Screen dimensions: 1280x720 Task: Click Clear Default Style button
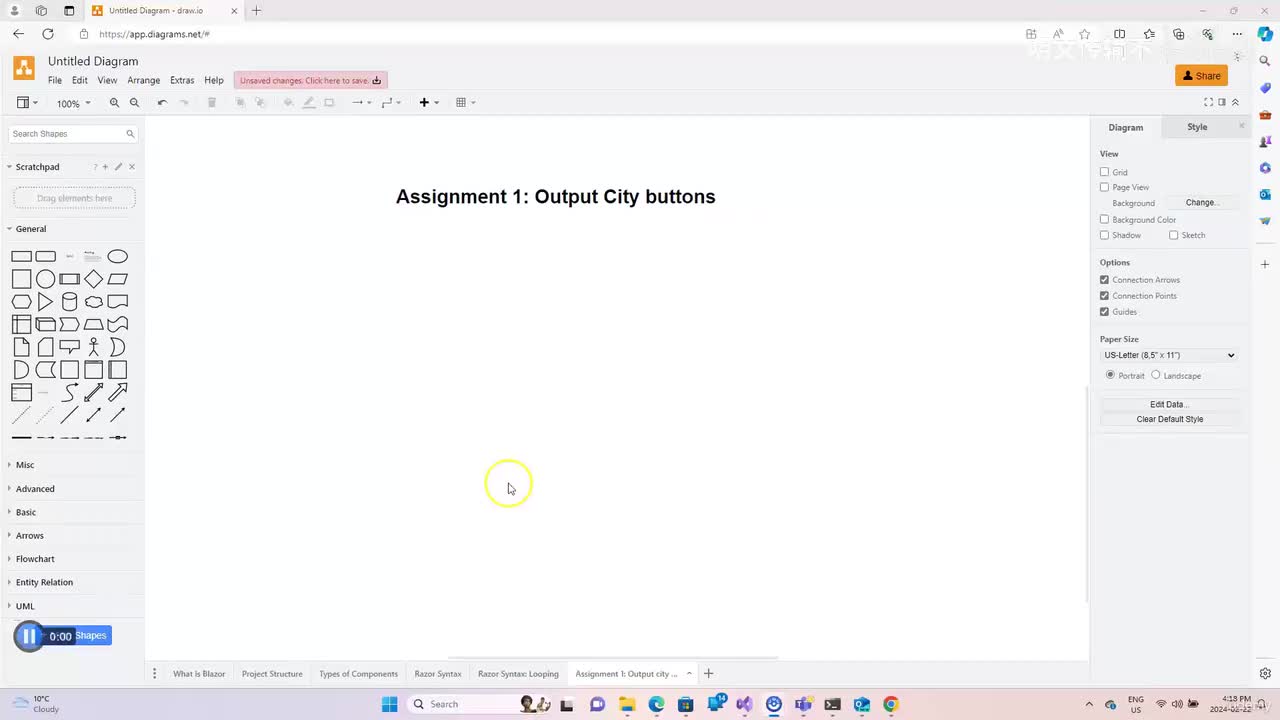tap(1169, 419)
